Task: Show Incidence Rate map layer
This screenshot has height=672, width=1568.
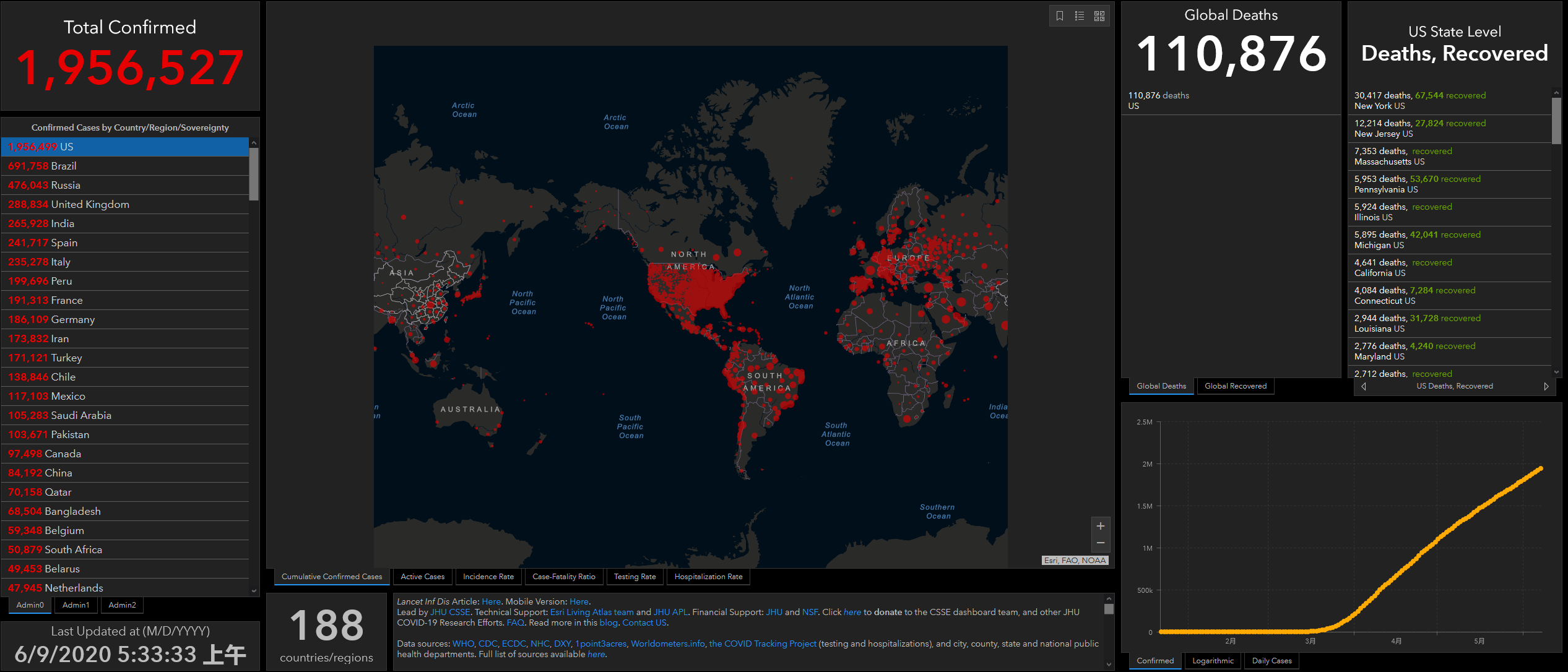Action: [x=488, y=577]
